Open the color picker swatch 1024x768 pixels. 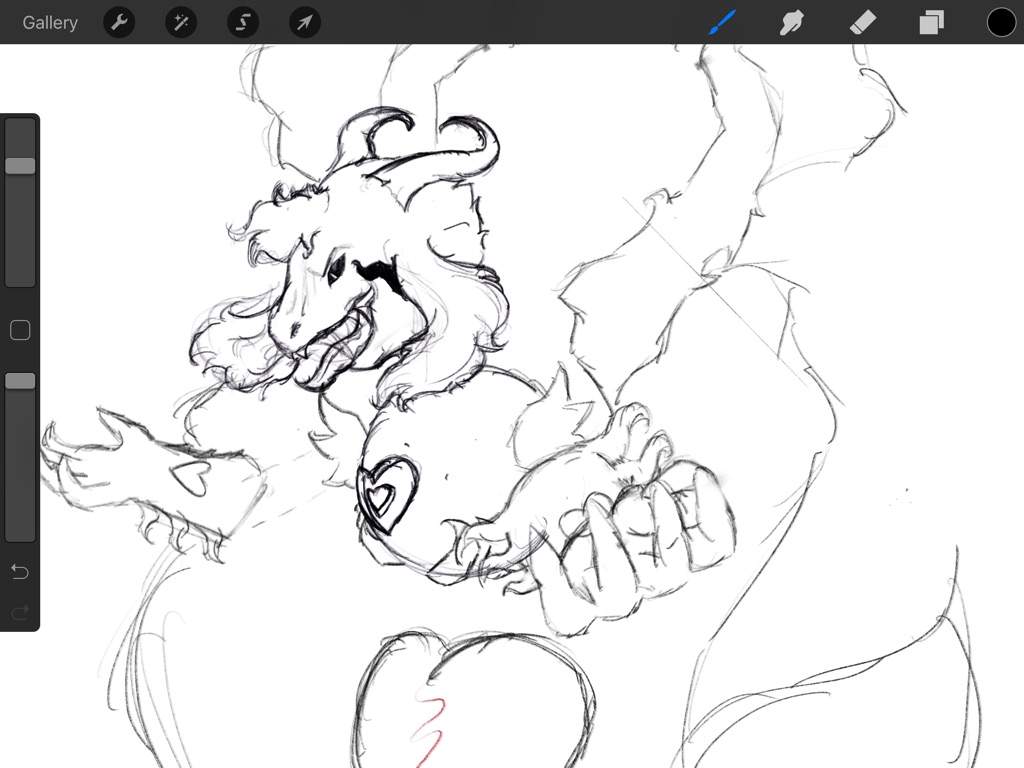(1001, 22)
